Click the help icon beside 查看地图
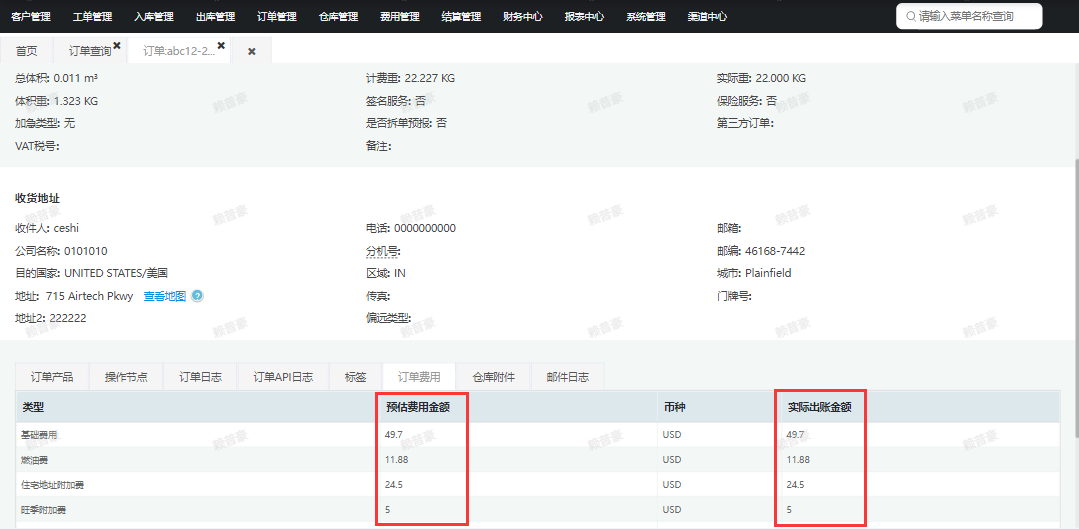 197,296
